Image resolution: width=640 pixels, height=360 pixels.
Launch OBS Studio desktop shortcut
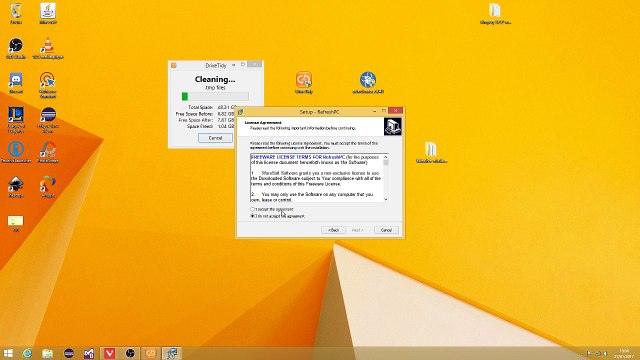(16, 48)
